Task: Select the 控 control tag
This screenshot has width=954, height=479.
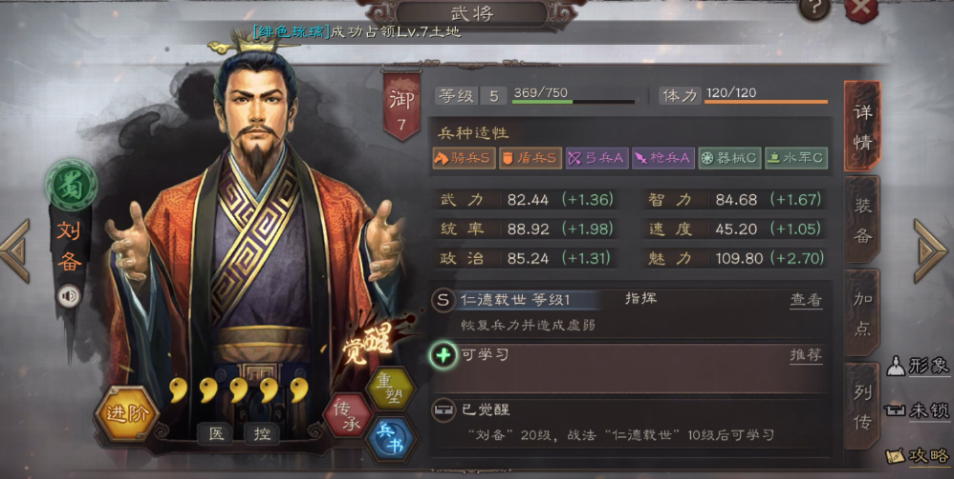Action: (x=262, y=433)
